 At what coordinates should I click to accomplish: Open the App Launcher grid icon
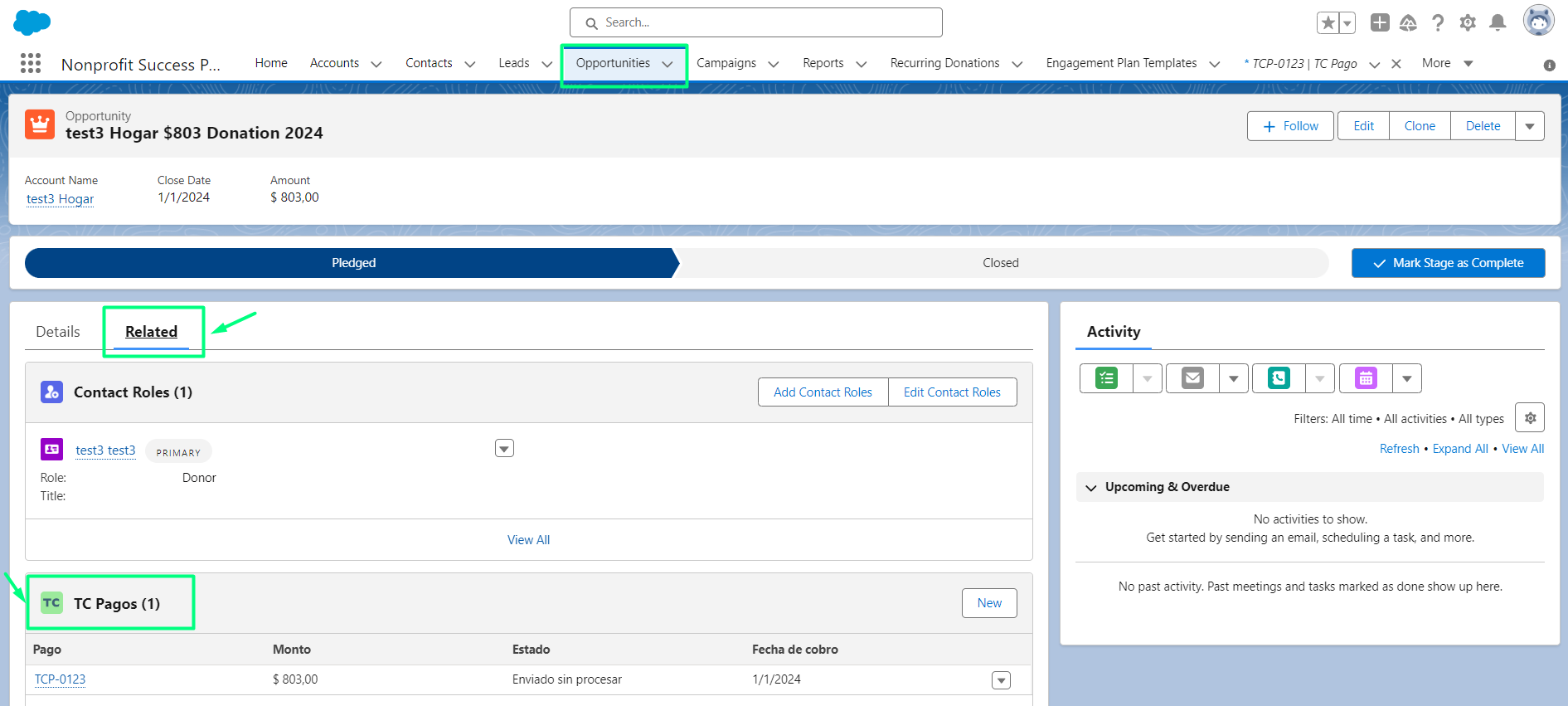click(x=31, y=63)
